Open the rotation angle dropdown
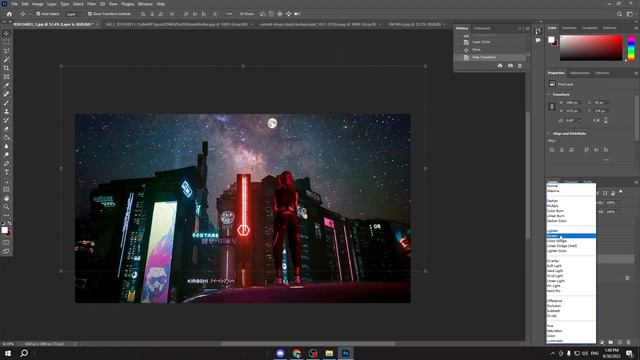Viewport: 640px width, 360px height. tap(580, 120)
